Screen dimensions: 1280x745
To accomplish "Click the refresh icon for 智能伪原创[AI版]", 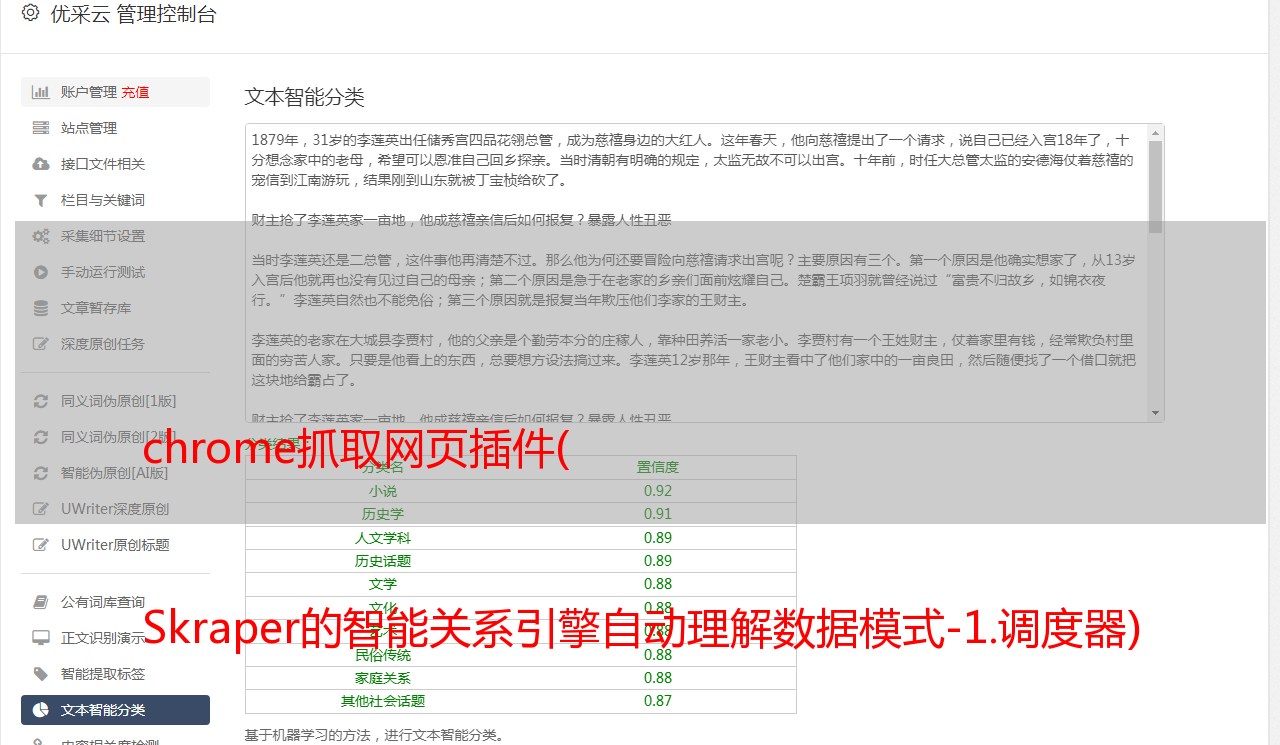I will pyautogui.click(x=41, y=473).
